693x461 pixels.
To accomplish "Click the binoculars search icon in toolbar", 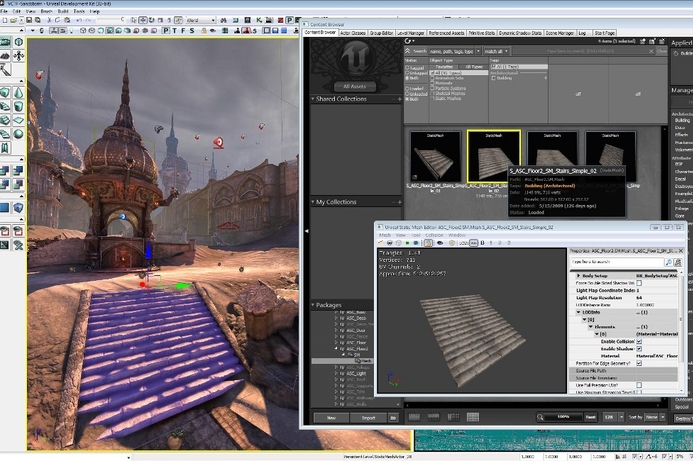I will click(x=224, y=20).
